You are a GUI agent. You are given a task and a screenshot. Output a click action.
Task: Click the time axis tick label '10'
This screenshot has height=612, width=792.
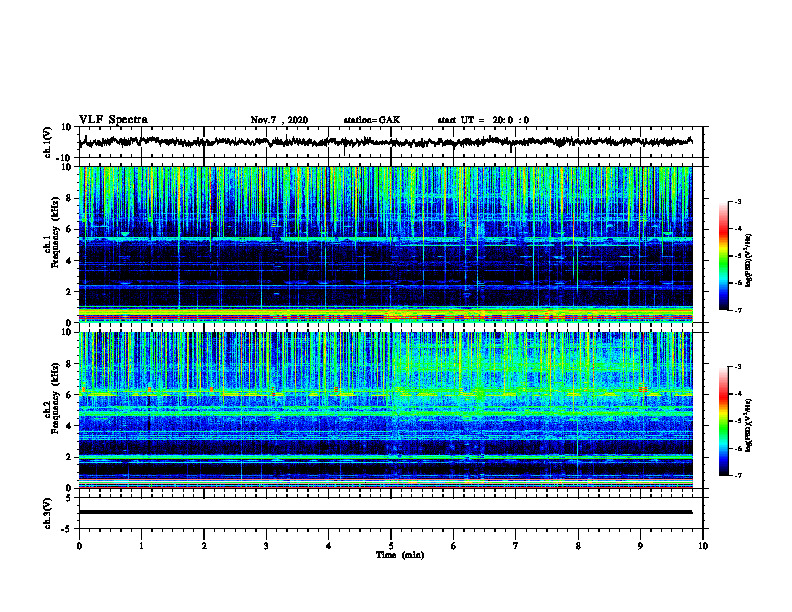coord(703,546)
